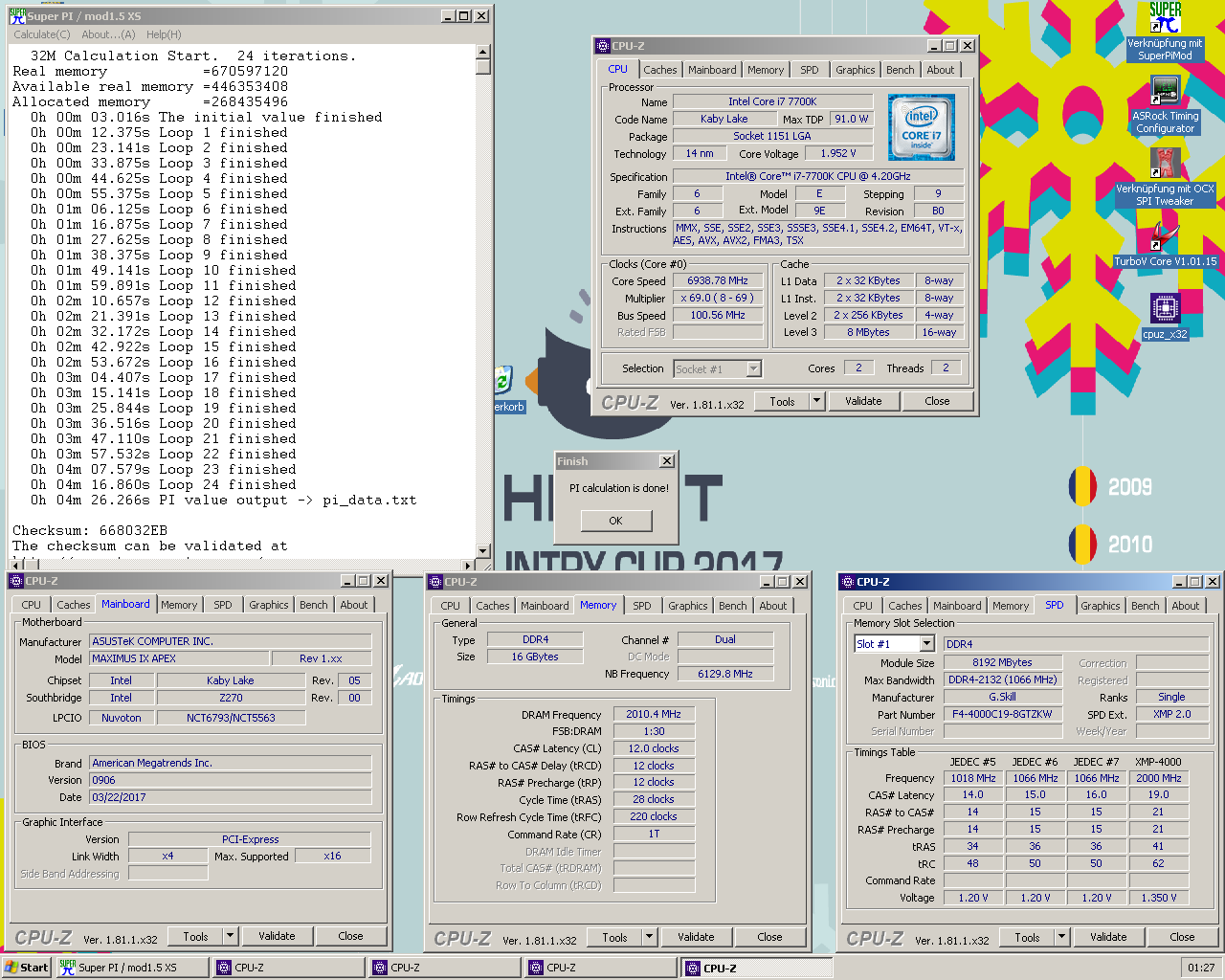
Task: Click the Intel Core i7 7700K name field
Action: pos(772,101)
